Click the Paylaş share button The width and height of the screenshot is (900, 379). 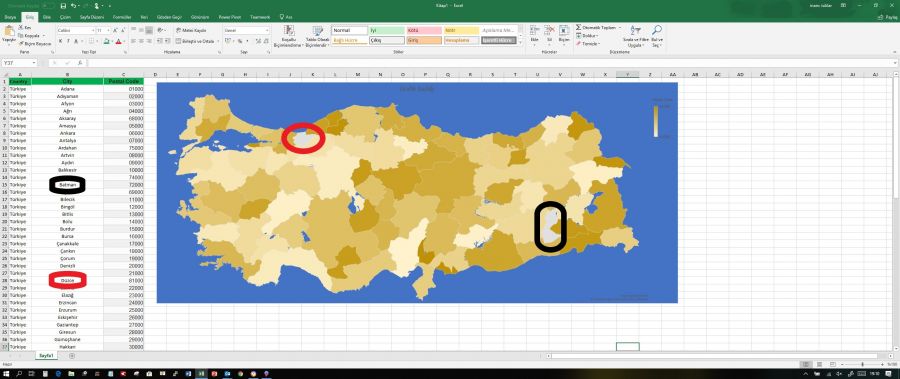pyautogui.click(x=888, y=17)
